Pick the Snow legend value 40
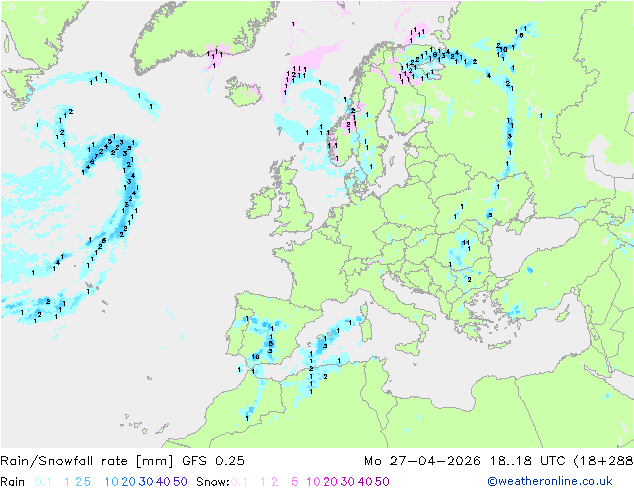634x490 pixels. coord(365,482)
